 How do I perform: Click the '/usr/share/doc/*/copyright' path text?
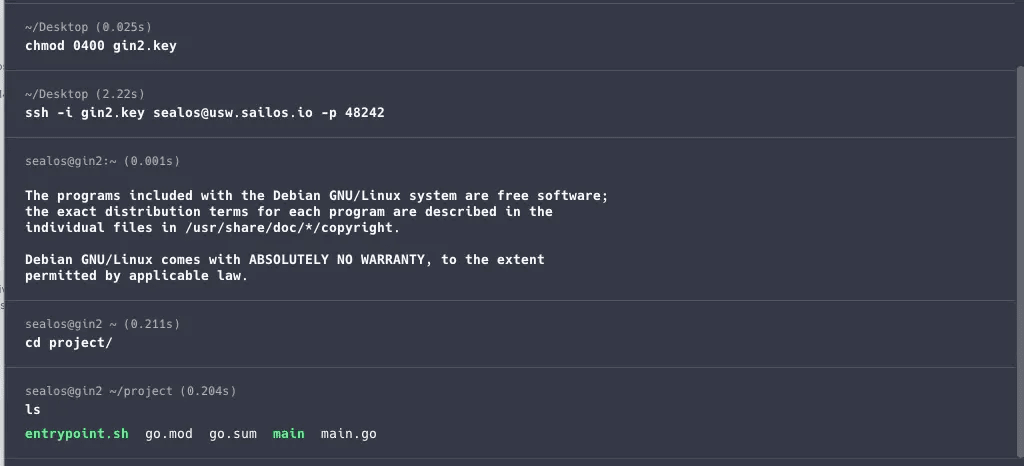pos(296,228)
